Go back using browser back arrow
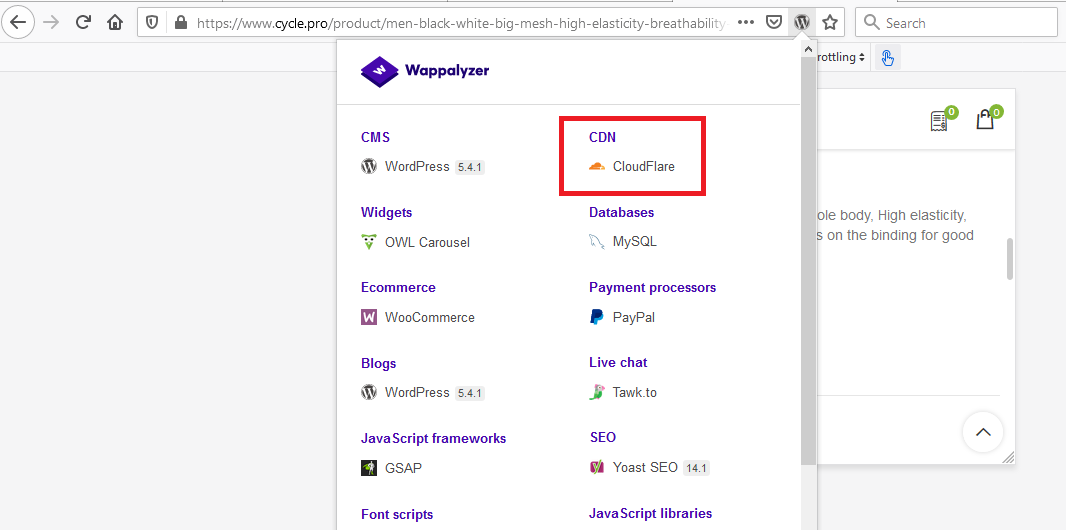The image size is (1066, 530). point(18,22)
